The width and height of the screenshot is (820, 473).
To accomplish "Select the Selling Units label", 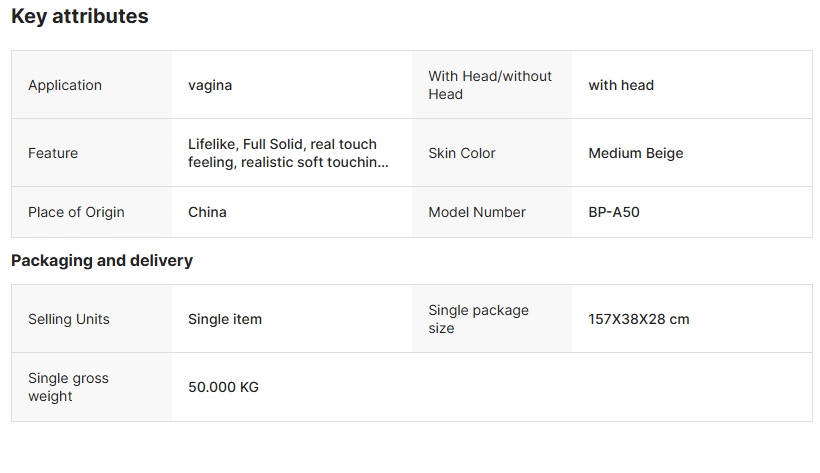I will [69, 319].
